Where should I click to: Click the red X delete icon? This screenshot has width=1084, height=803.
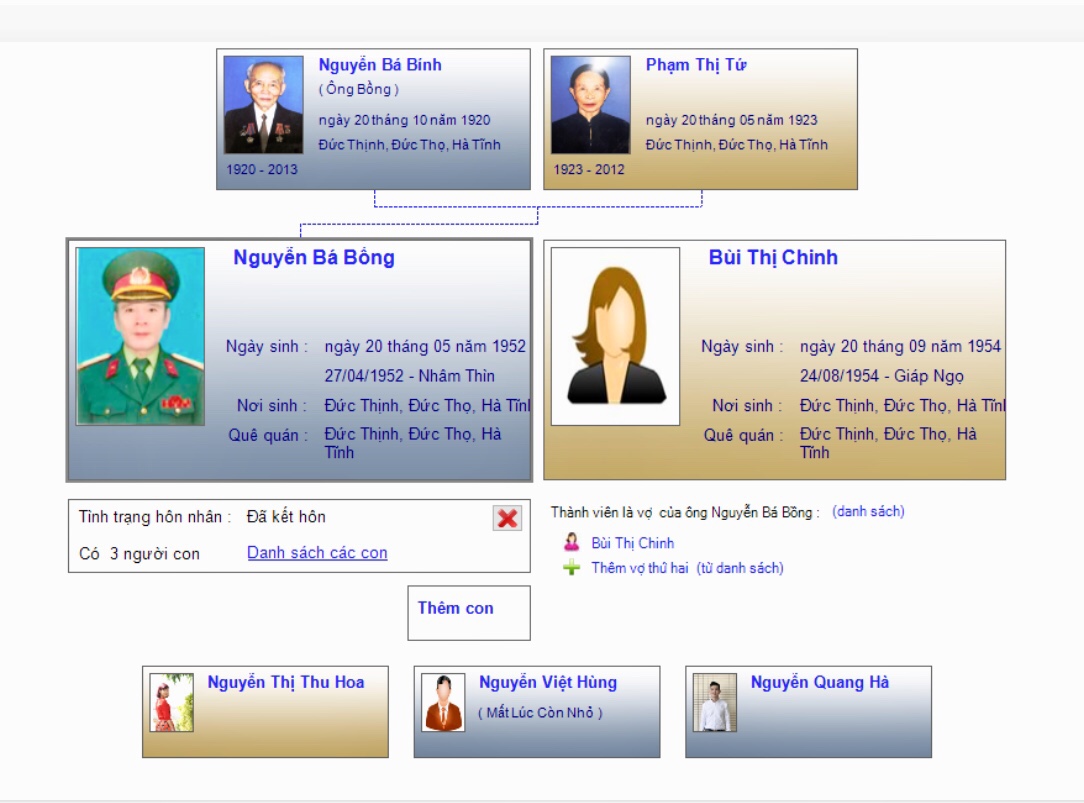coord(507,518)
